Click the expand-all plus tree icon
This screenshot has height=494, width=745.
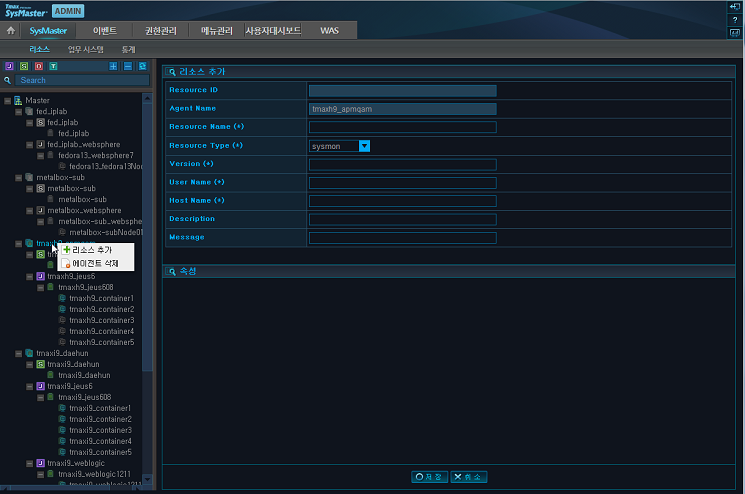pyautogui.click(x=113, y=66)
